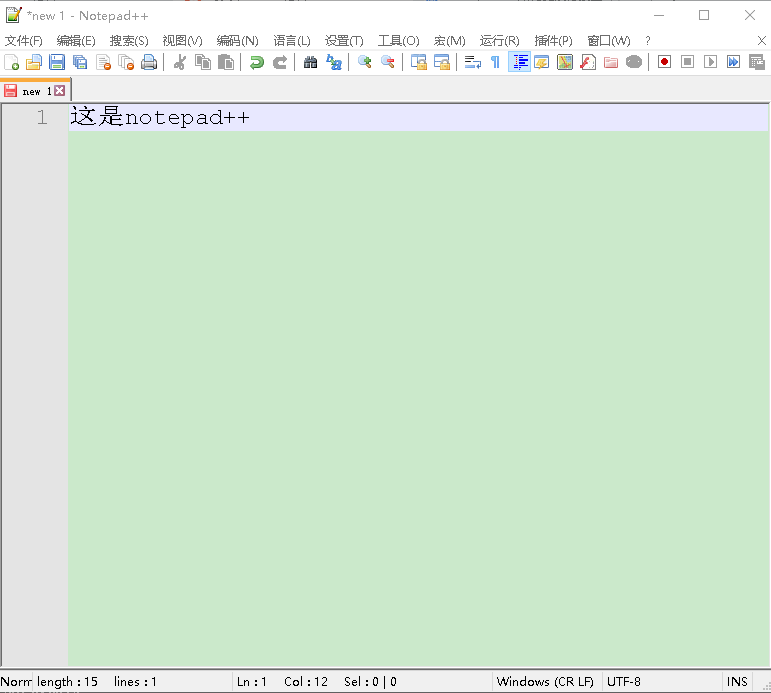This screenshot has width=771, height=693.
Task: Open the 搜索(S) menu
Action: tap(129, 41)
